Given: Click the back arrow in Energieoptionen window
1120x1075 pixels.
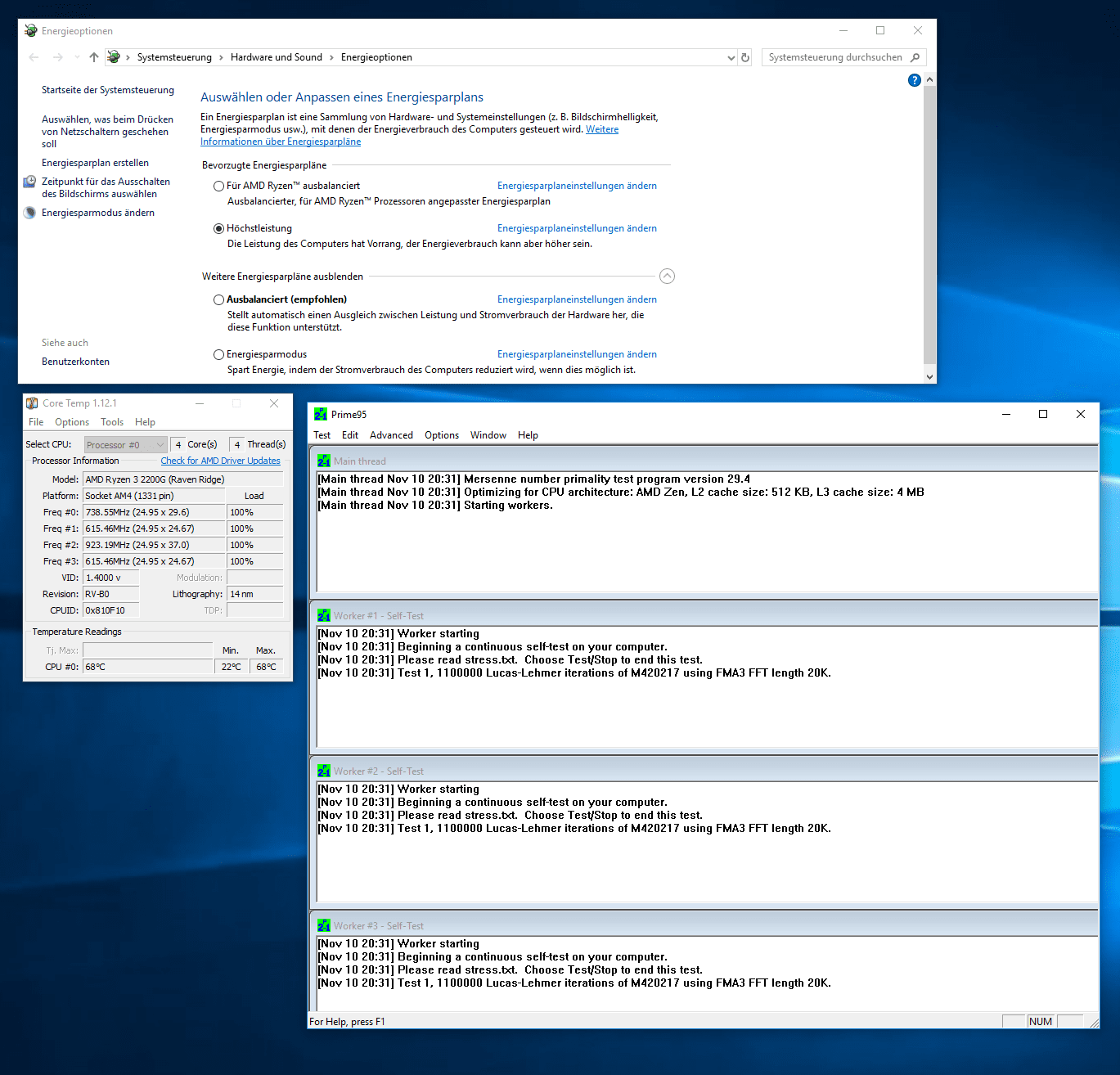Looking at the screenshot, I should point(34,57).
